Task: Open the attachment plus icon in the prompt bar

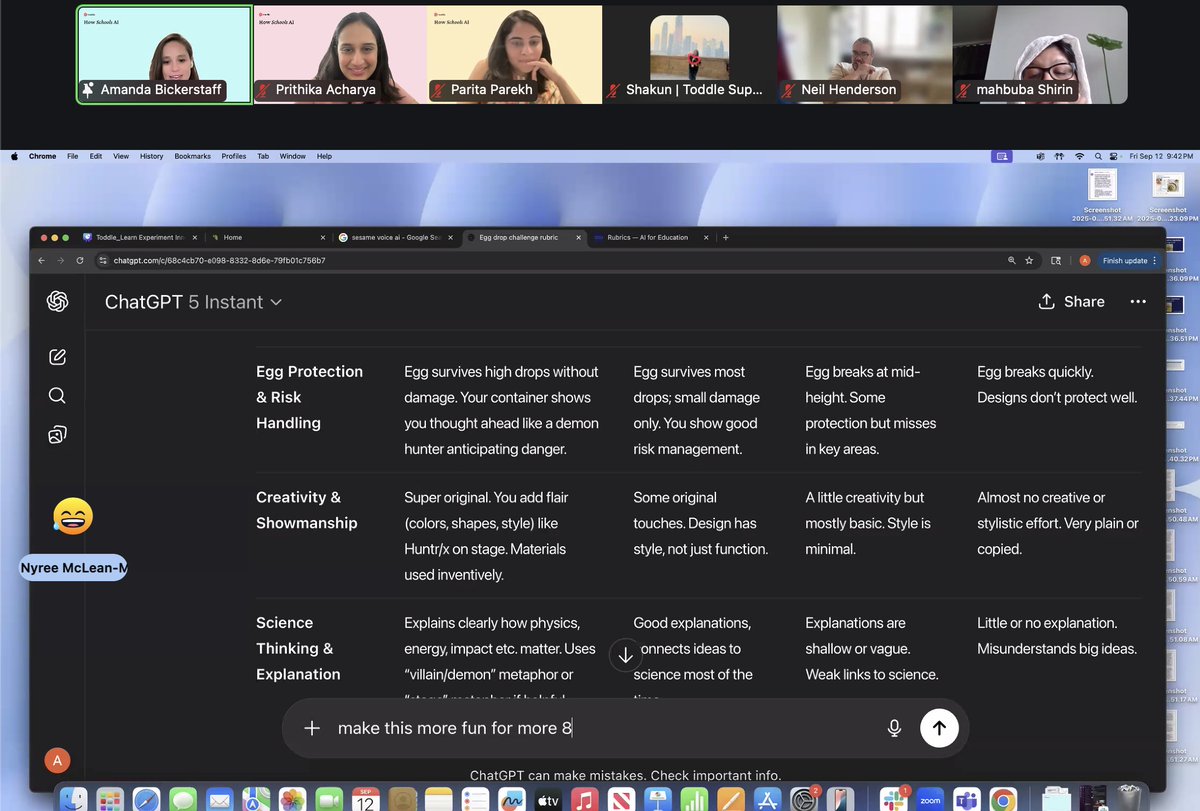Action: (311, 728)
